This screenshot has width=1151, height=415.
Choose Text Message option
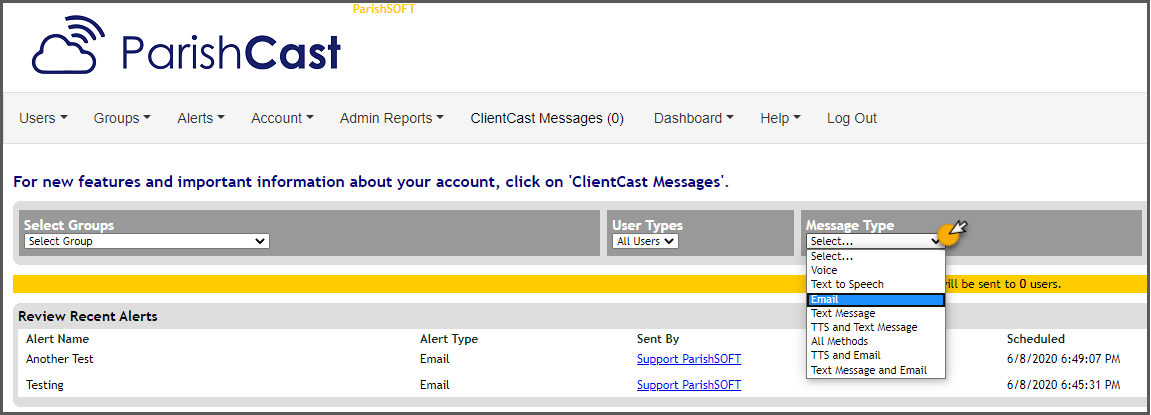875,314
